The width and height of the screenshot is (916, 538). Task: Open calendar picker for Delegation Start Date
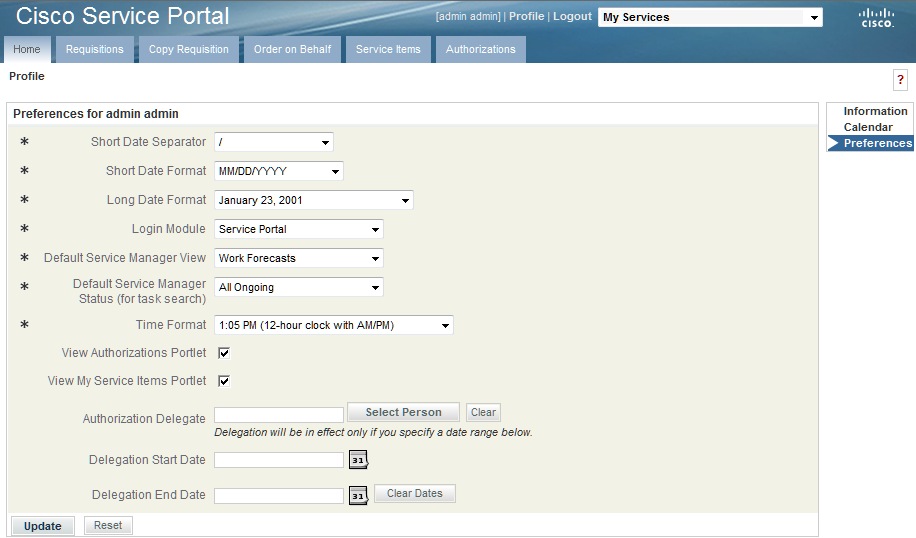[358, 460]
